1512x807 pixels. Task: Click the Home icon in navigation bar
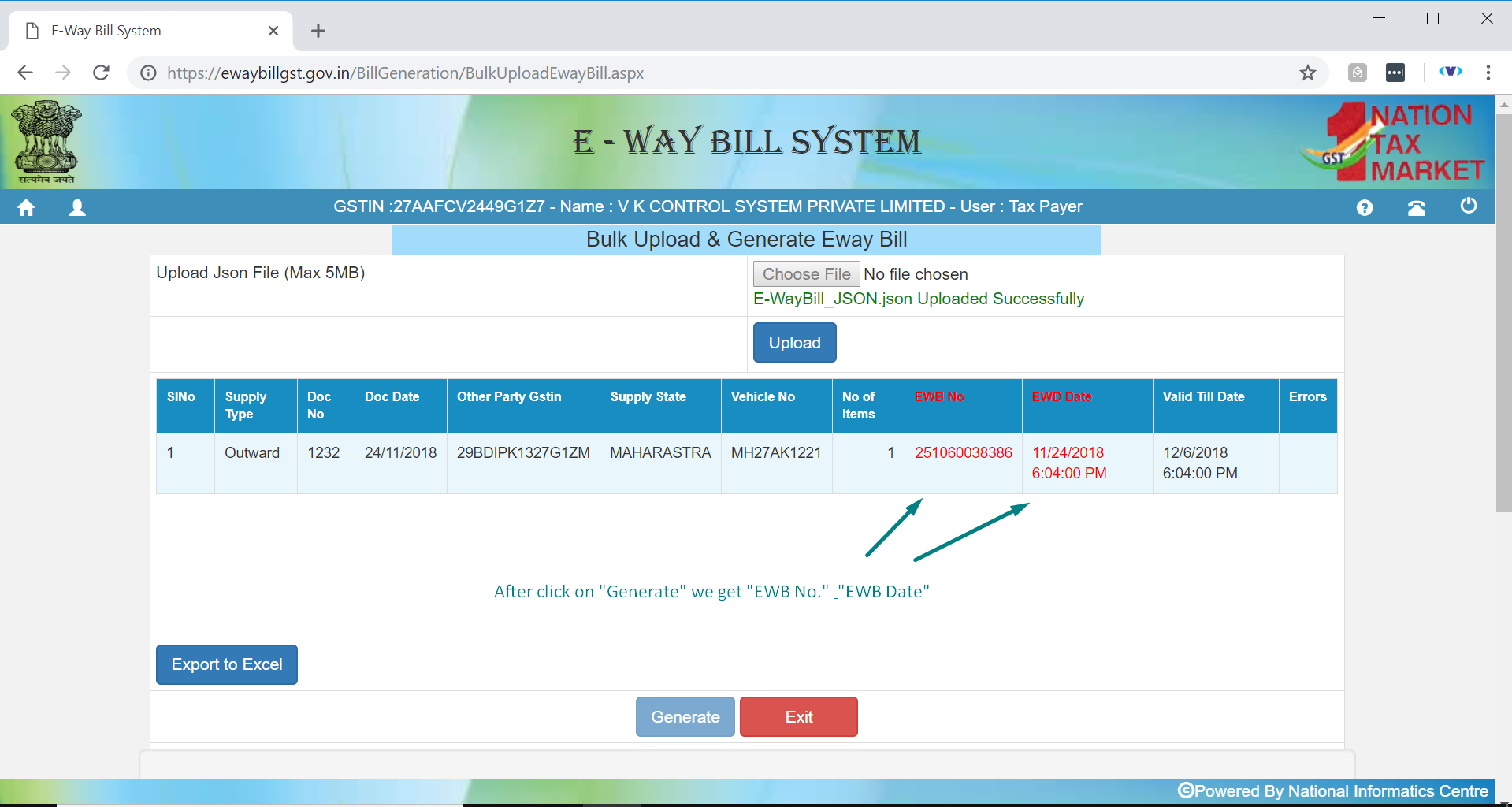coord(26,207)
